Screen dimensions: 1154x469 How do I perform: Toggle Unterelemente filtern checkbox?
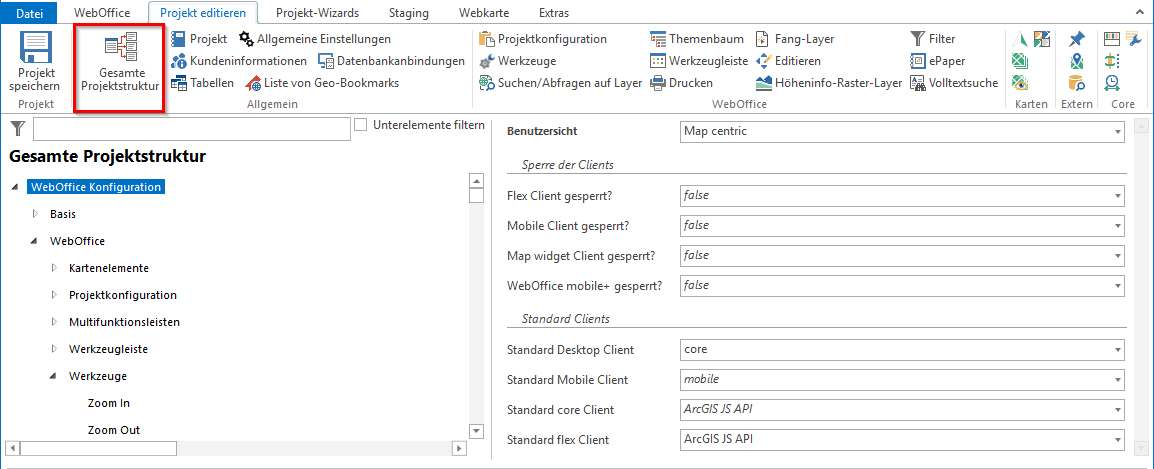click(361, 125)
